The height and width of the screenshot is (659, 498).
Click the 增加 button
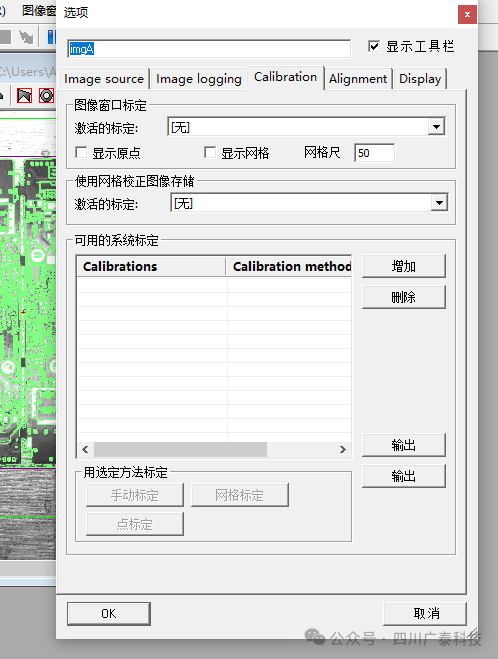pos(403,266)
